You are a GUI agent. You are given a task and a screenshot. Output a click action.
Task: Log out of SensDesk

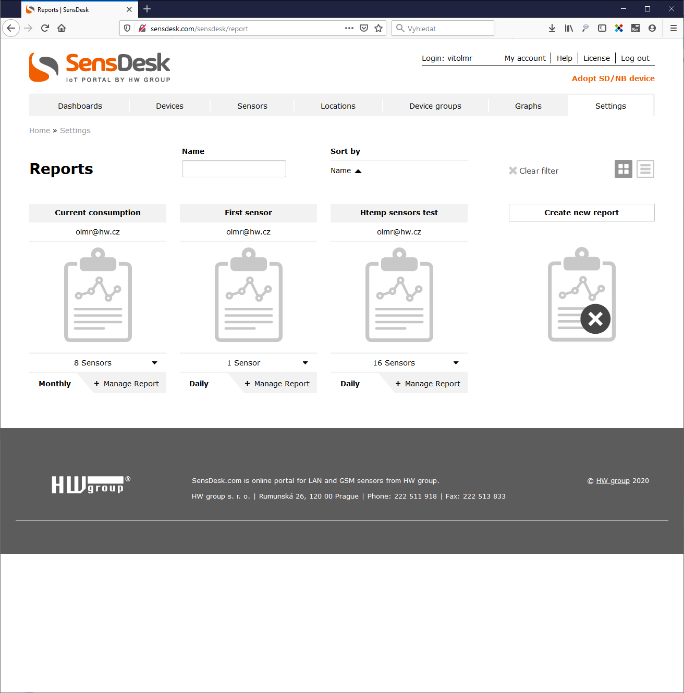pyautogui.click(x=635, y=58)
